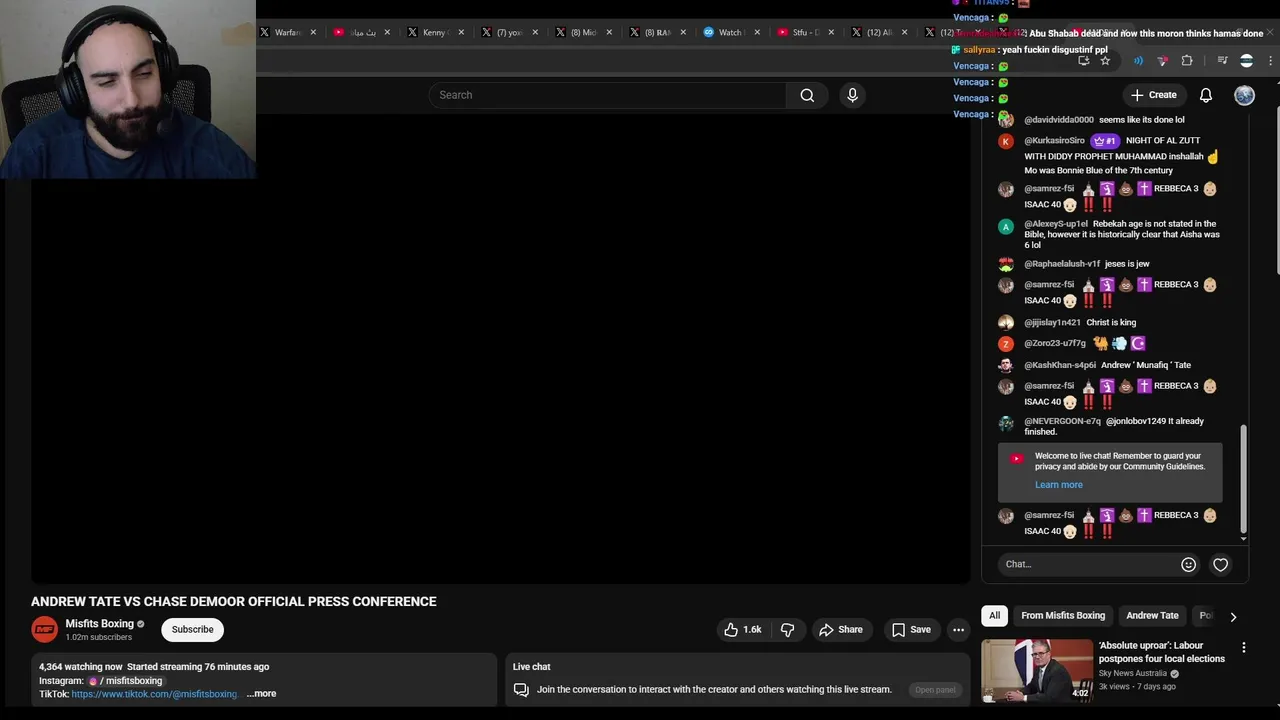Click @AlexeyS-up1el chat username
The image size is (1280, 720).
[x=1056, y=224]
